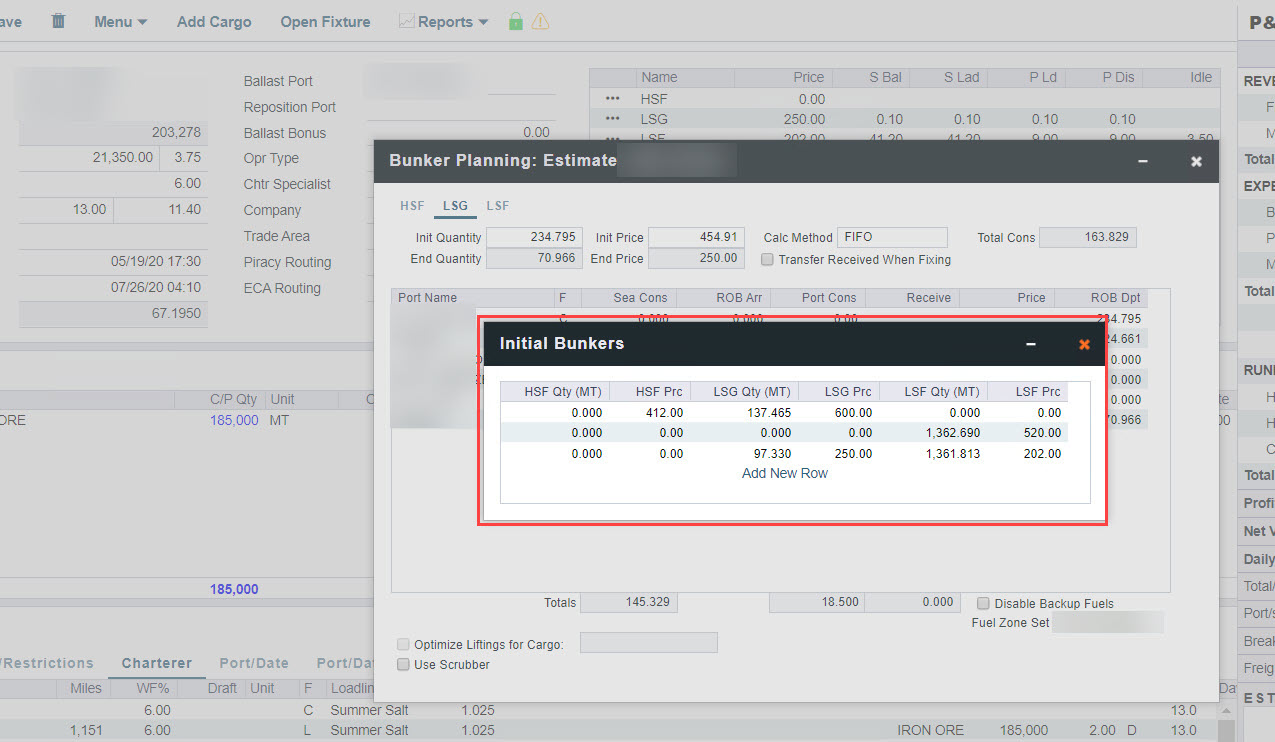The width and height of the screenshot is (1275, 742).
Task: Click the Add Cargo button
Action: point(214,21)
